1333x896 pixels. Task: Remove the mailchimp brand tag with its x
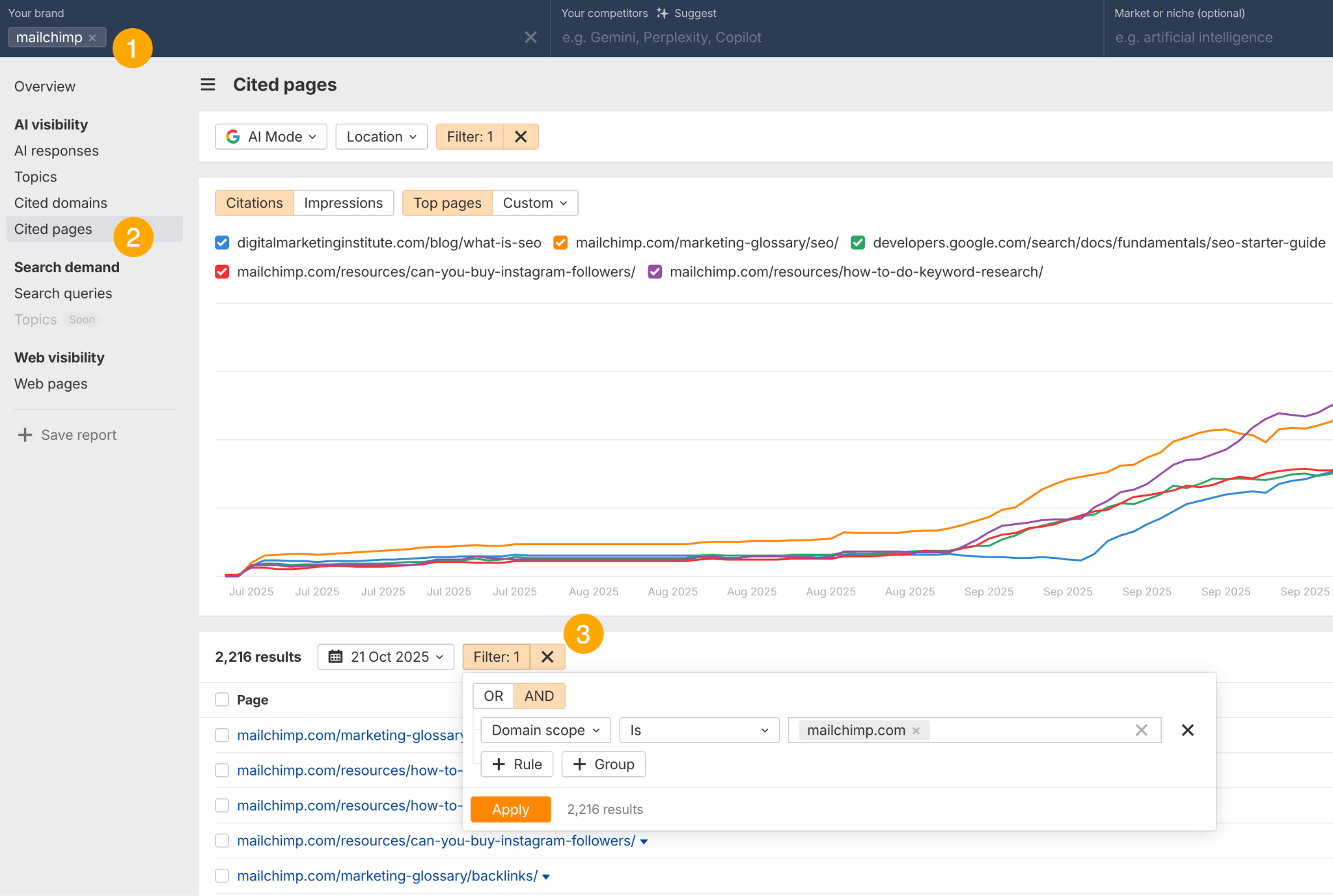93,37
